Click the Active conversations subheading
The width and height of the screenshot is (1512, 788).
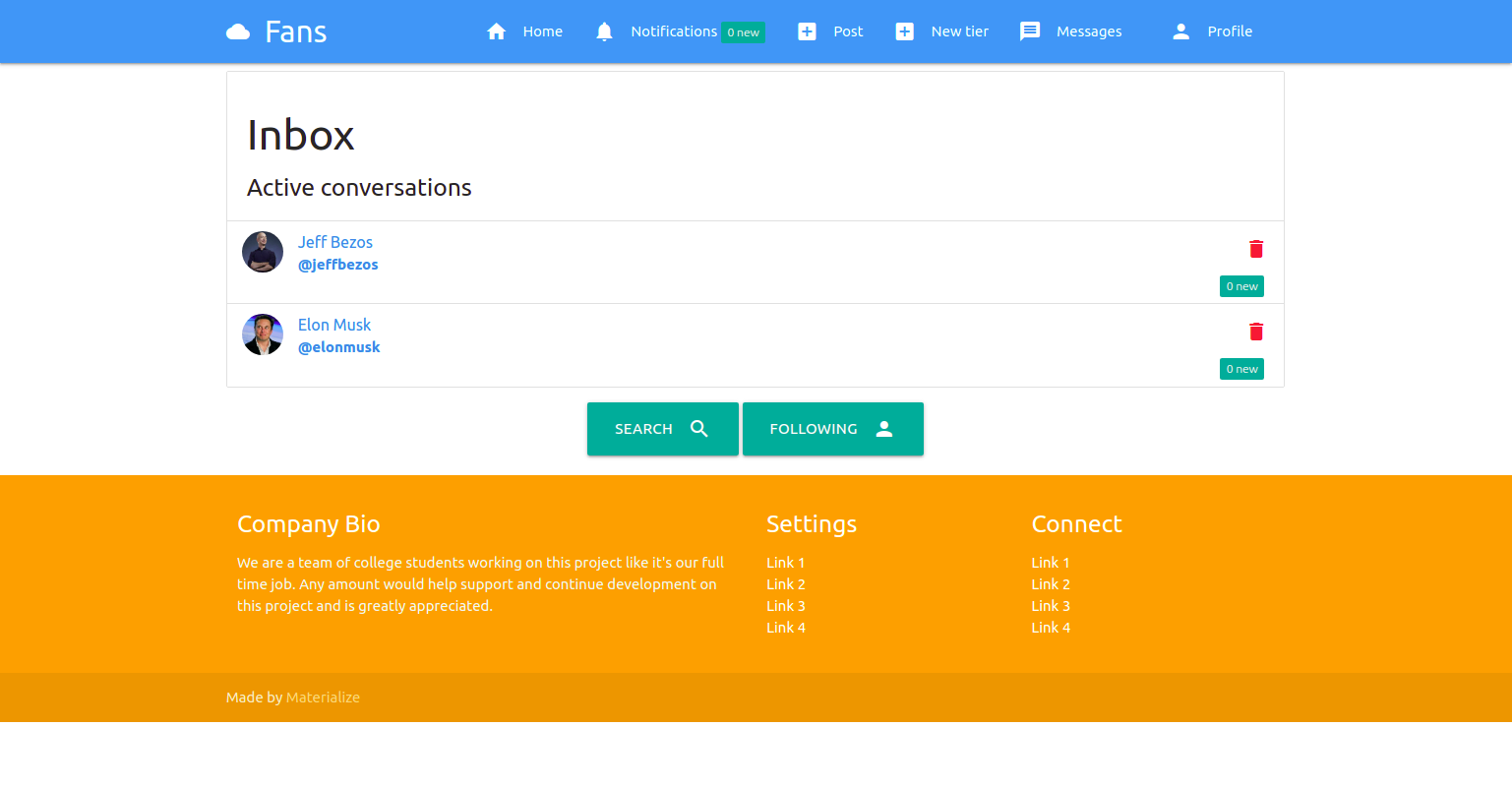point(359,188)
